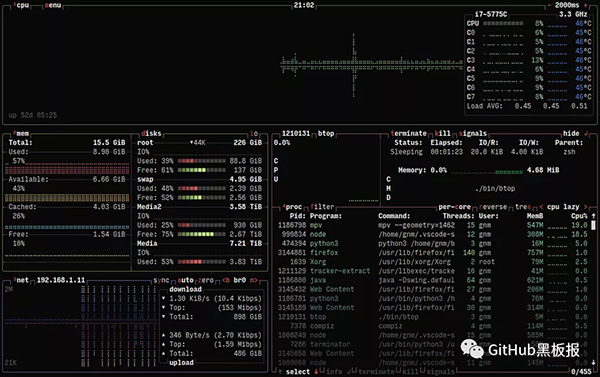Image resolution: width=600 pixels, height=377 pixels.
Task: Click the swap free 52% bar
Action: (201, 197)
